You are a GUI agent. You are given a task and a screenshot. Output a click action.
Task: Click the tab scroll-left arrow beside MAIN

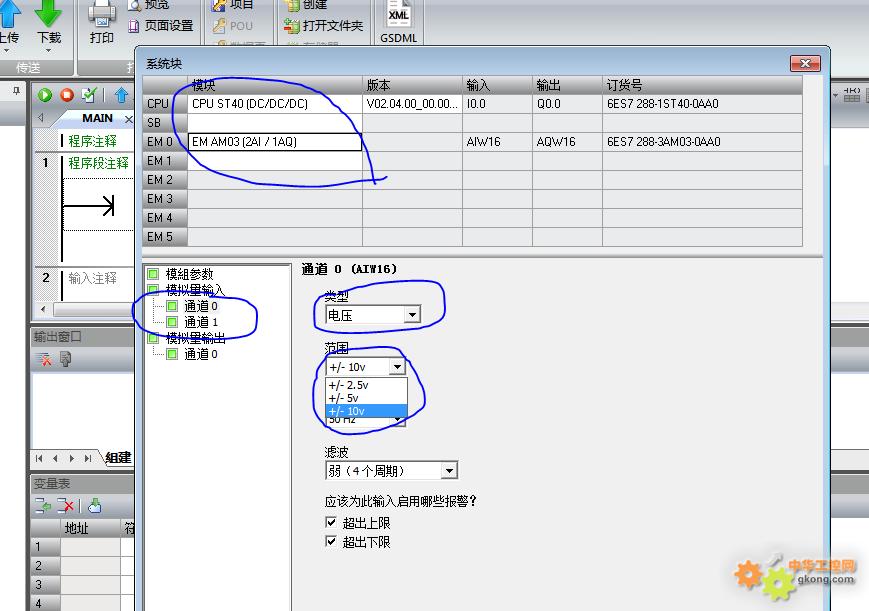click(40, 118)
